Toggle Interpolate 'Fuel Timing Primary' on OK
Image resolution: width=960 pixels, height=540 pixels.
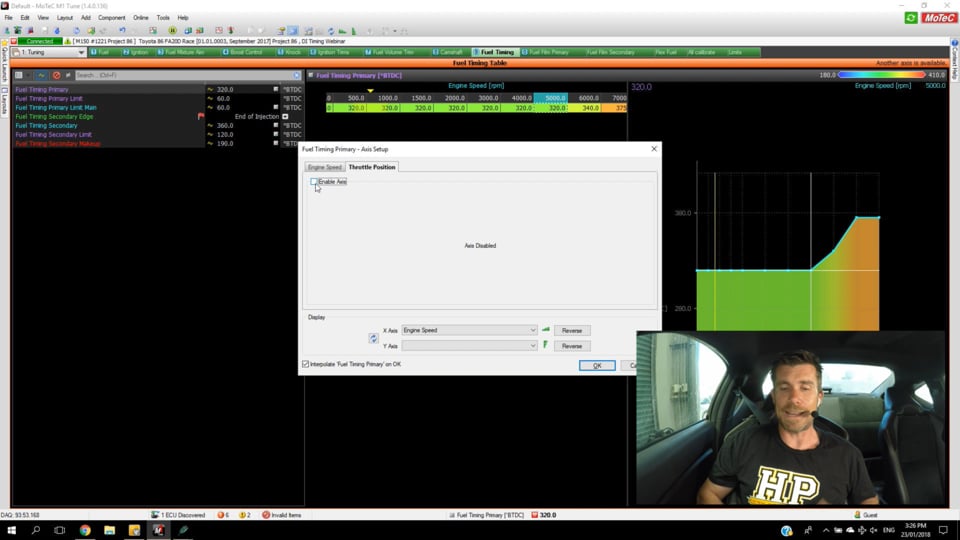click(306, 364)
